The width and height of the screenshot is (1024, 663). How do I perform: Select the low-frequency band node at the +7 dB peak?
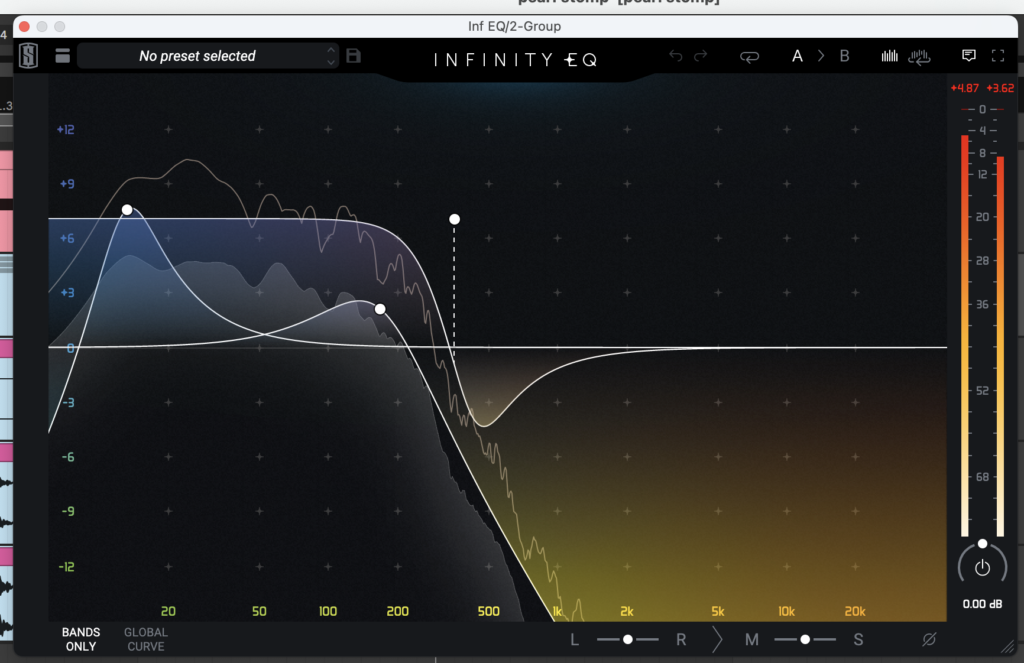(x=127, y=210)
